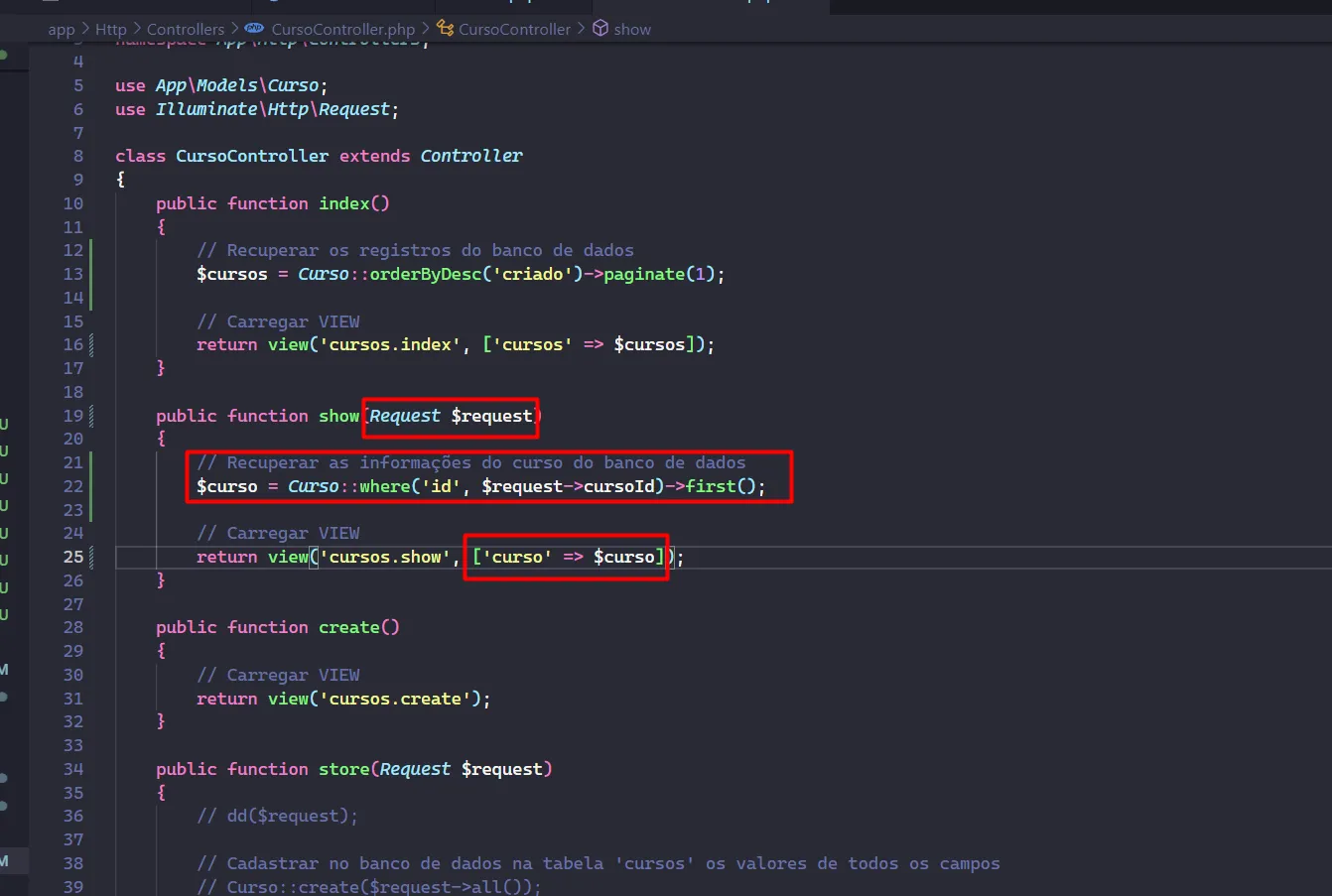This screenshot has height=896, width=1332.
Task: Place cursor on 'cursos.create' string
Action: coord(395,699)
